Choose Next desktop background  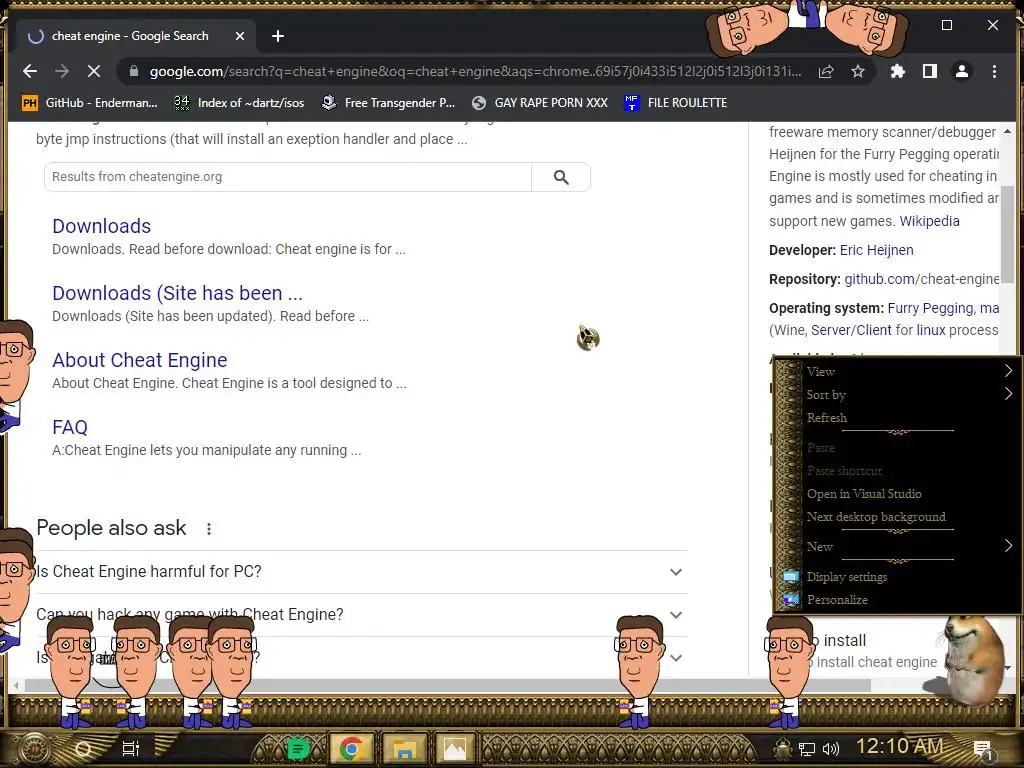[909, 517]
